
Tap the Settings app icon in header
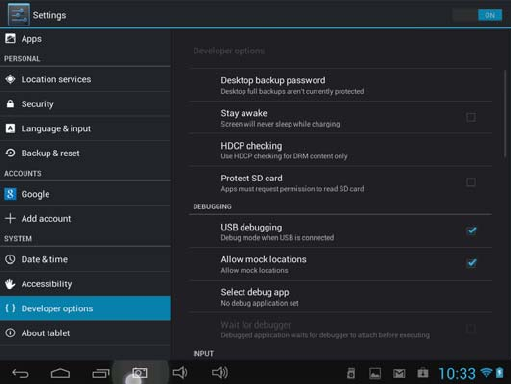tap(19, 15)
